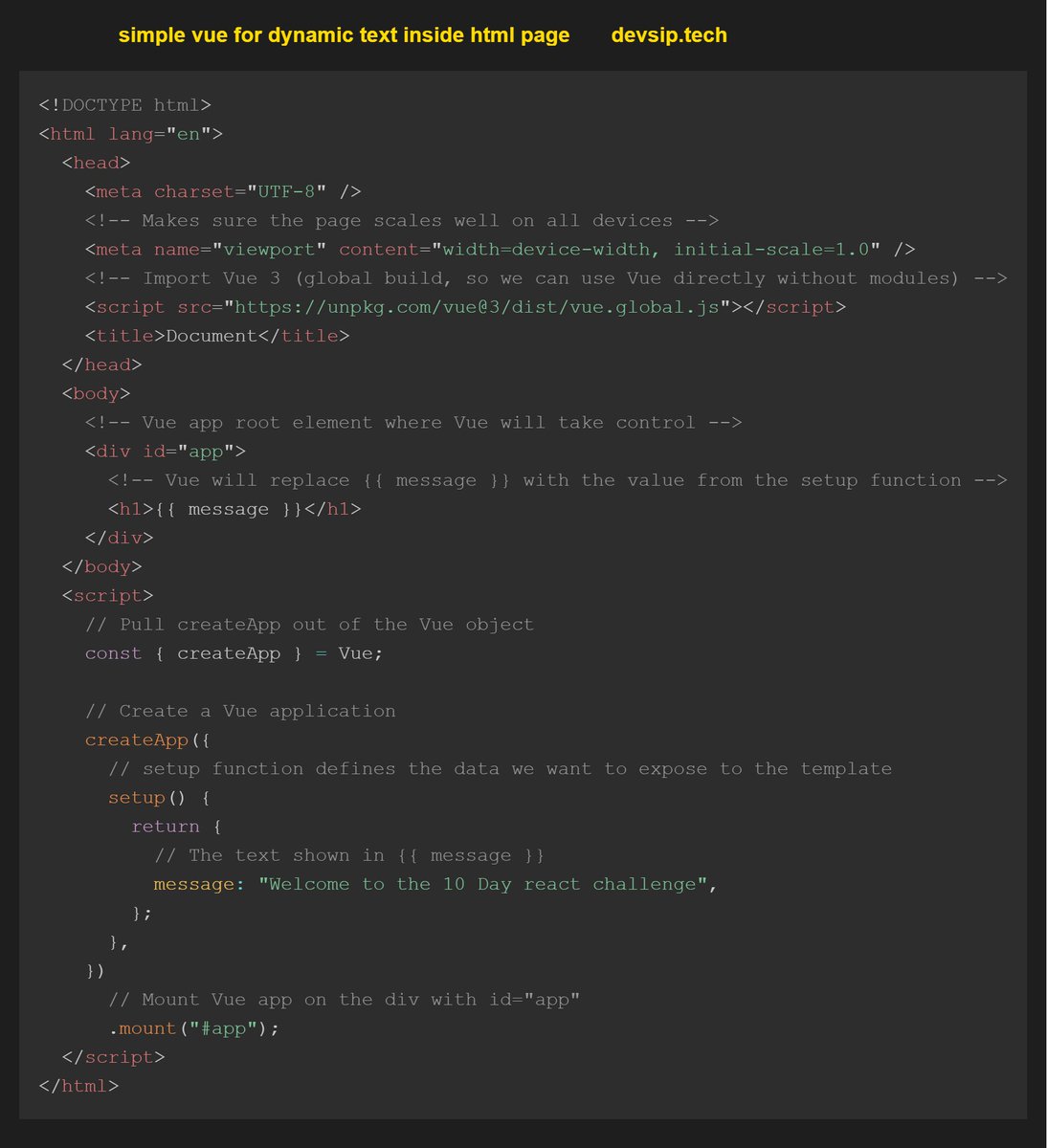Click the "<!DOCTYPE html>" line
Screen dimensions: 1047x1148
tap(125, 105)
